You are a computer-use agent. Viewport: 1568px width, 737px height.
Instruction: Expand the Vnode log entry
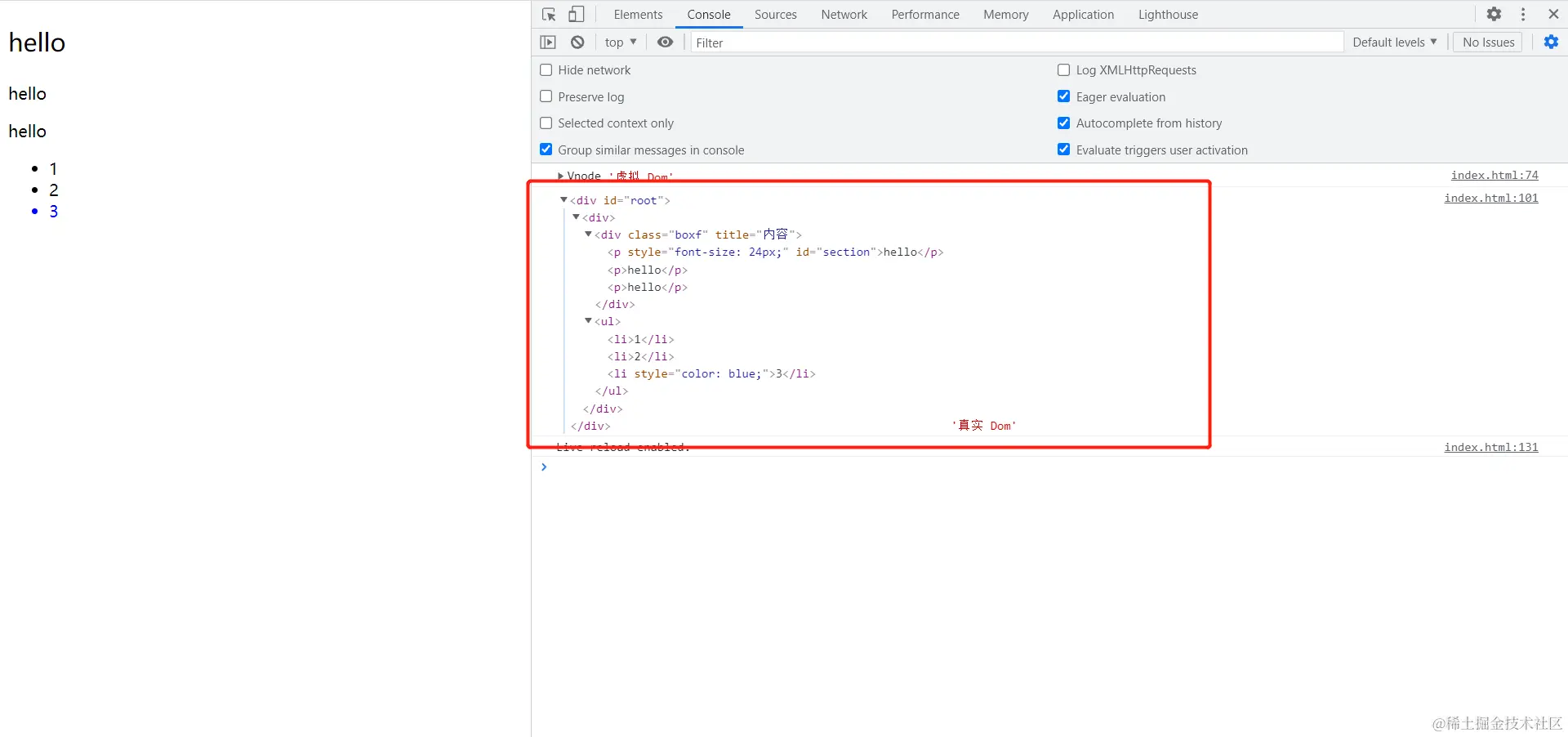[x=561, y=176]
